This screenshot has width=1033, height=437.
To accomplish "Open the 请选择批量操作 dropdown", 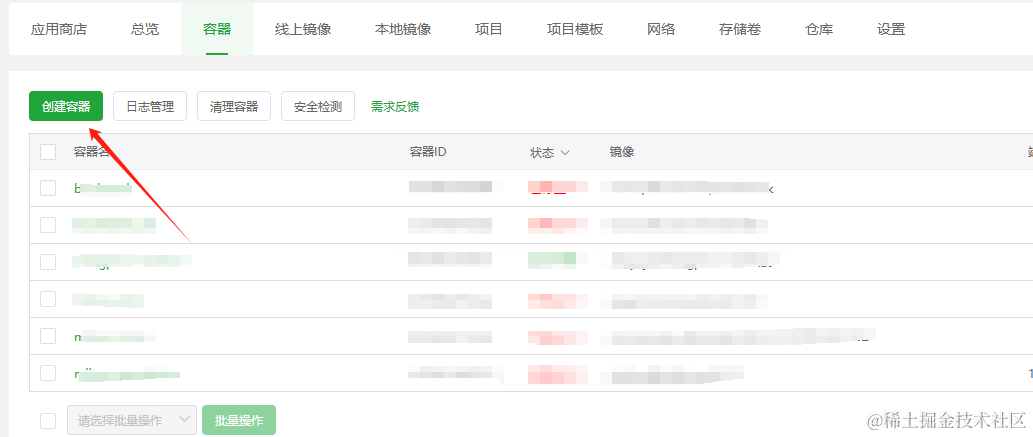I will pyautogui.click(x=132, y=421).
